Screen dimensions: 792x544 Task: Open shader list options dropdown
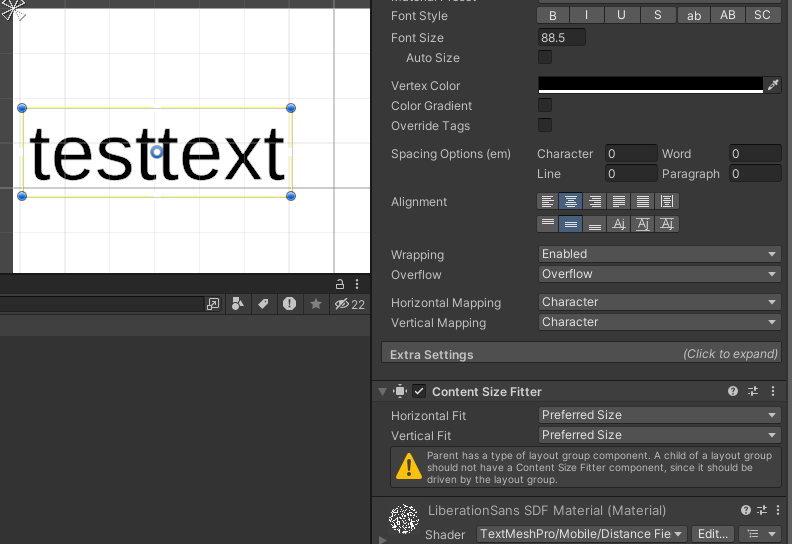760,534
